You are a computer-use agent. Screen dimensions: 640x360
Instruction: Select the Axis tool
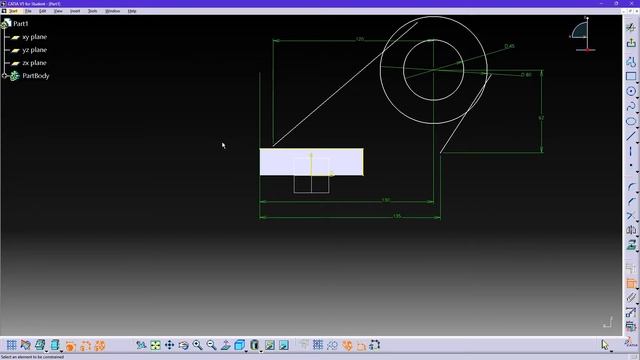(631, 151)
